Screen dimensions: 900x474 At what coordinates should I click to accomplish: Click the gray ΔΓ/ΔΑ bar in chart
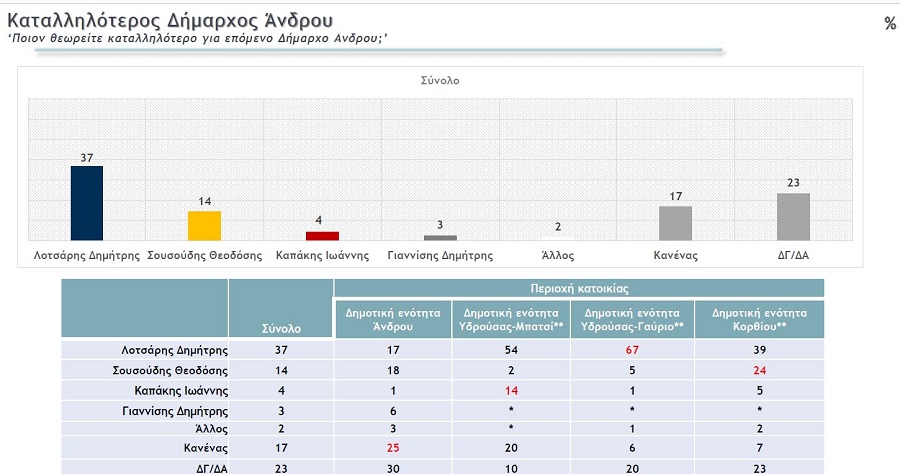tap(793, 216)
